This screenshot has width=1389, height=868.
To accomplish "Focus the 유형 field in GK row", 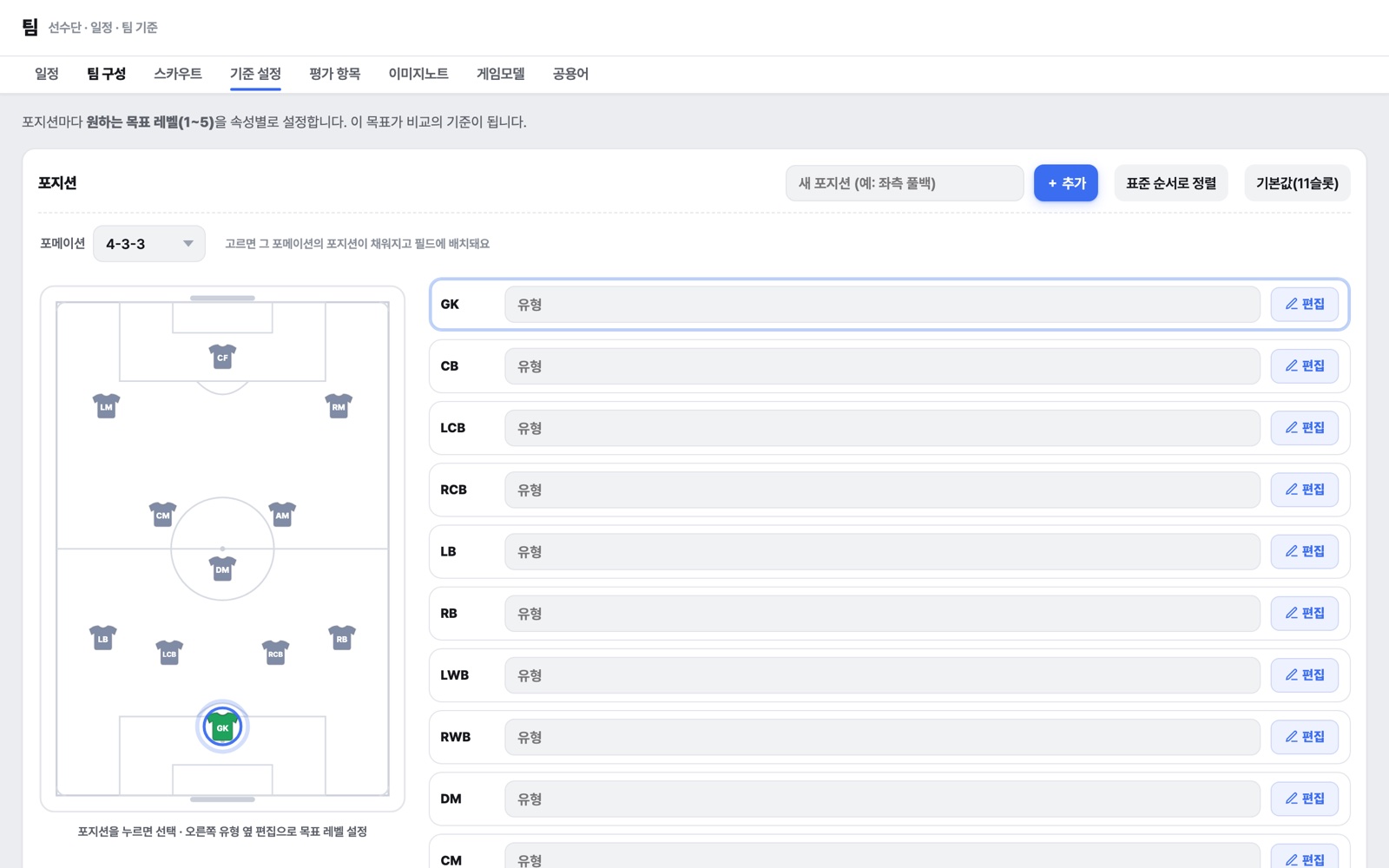I will [882, 305].
